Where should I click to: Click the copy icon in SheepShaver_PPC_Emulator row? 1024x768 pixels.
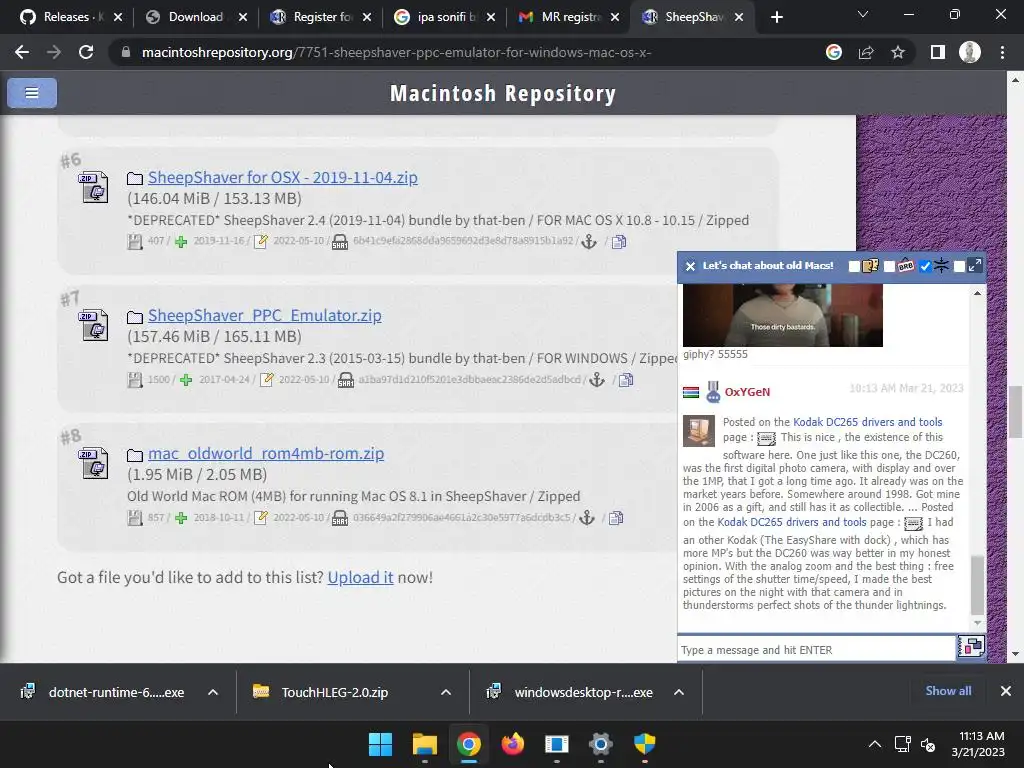coord(626,379)
